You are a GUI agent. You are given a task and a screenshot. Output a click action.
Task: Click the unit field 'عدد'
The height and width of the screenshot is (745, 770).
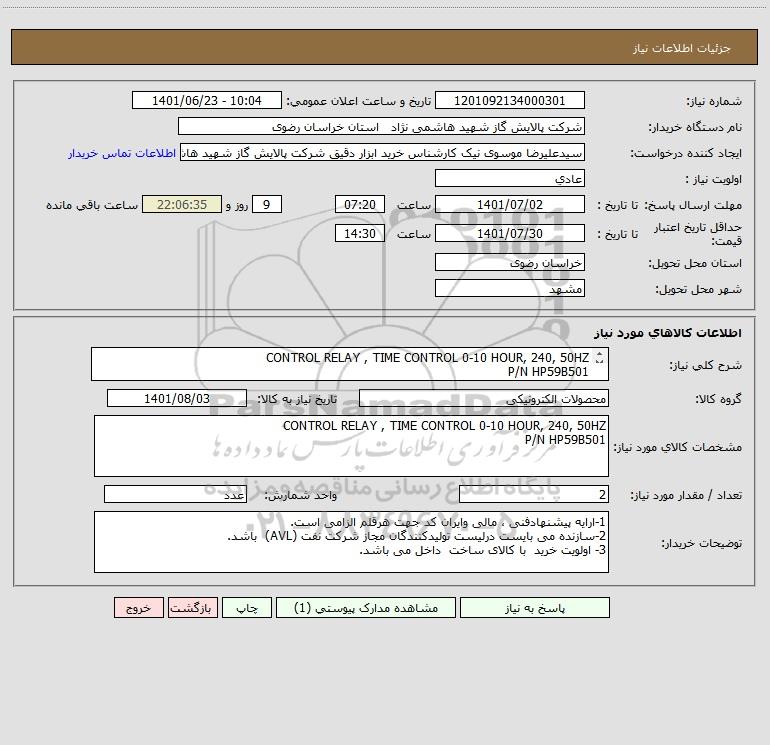click(x=175, y=495)
